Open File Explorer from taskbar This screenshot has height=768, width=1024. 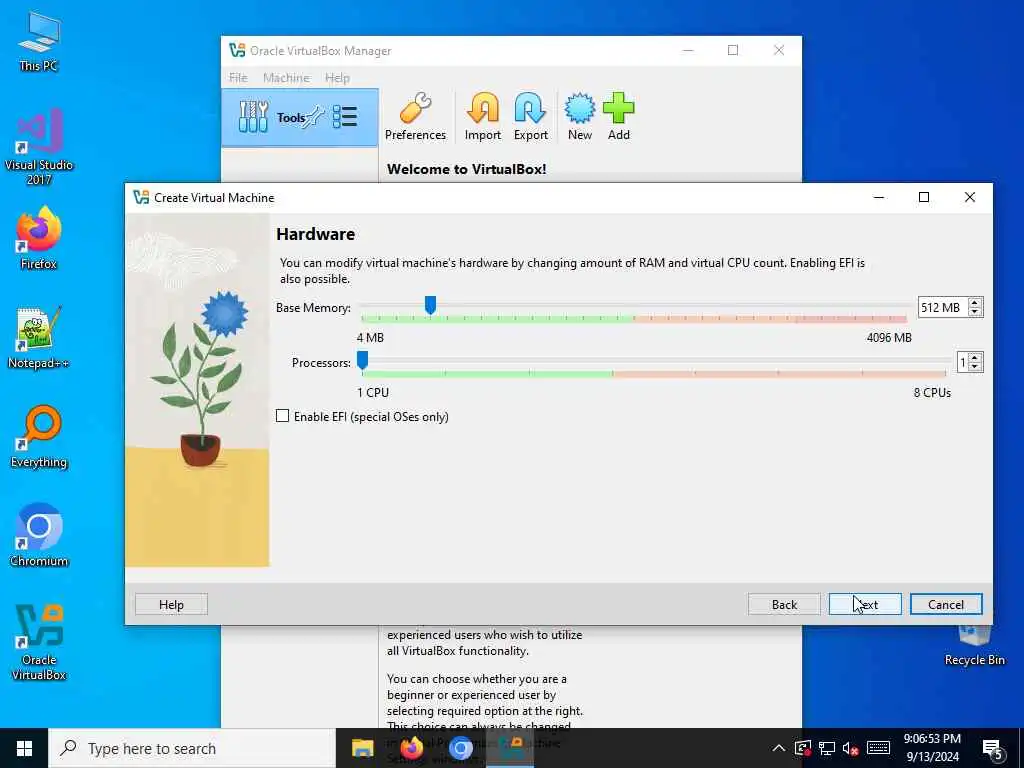coord(362,748)
